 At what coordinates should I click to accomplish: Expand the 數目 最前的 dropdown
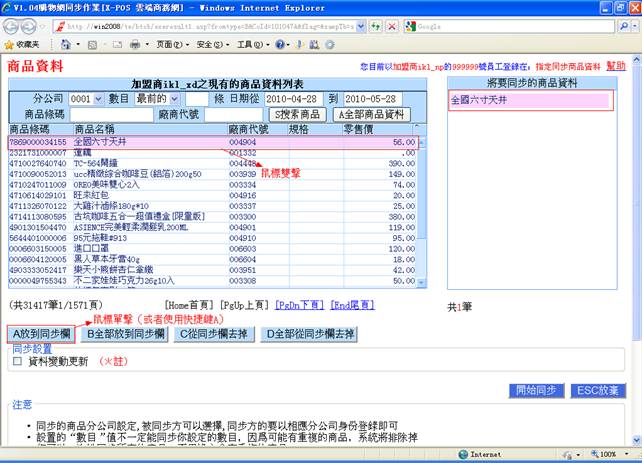156,99
